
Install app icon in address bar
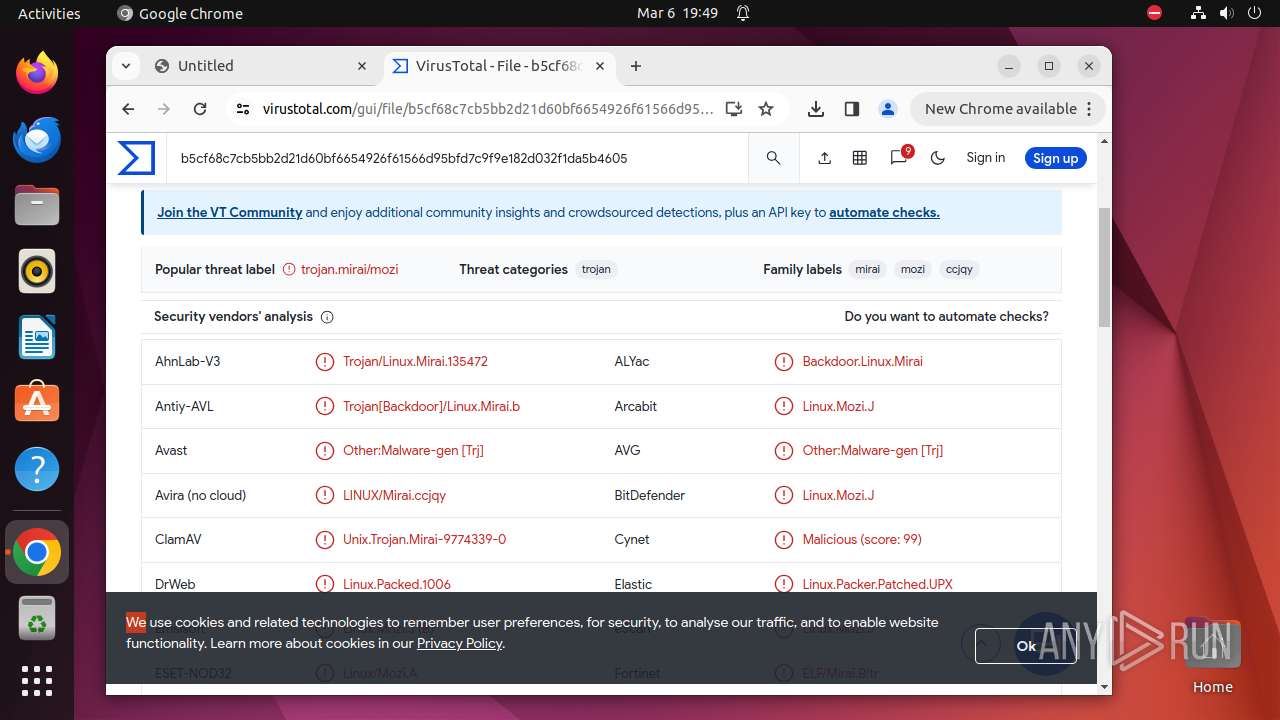(734, 109)
